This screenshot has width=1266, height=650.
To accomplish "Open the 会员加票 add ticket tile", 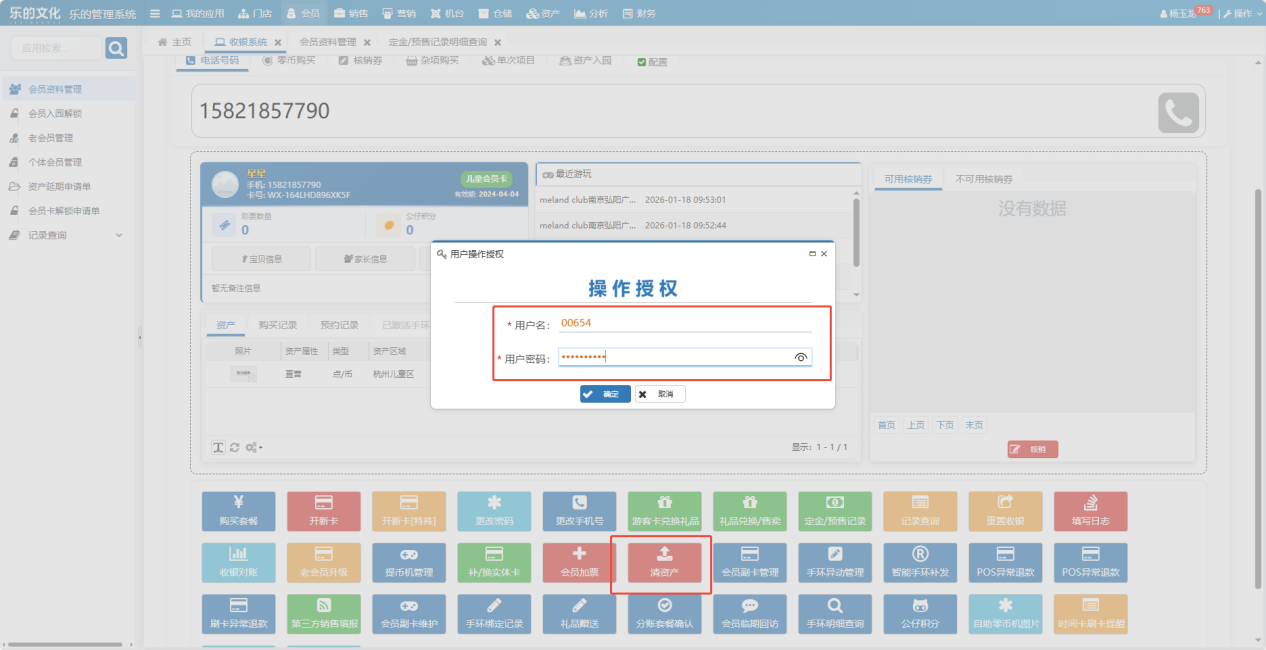I will coord(579,564).
